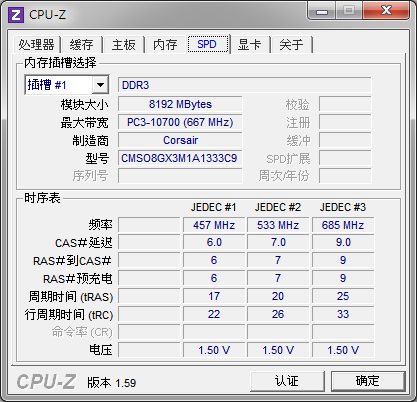Image resolution: width=417 pixels, height=402 pixels.
Task: Click the 最大带宽 label
Action: (x=85, y=123)
